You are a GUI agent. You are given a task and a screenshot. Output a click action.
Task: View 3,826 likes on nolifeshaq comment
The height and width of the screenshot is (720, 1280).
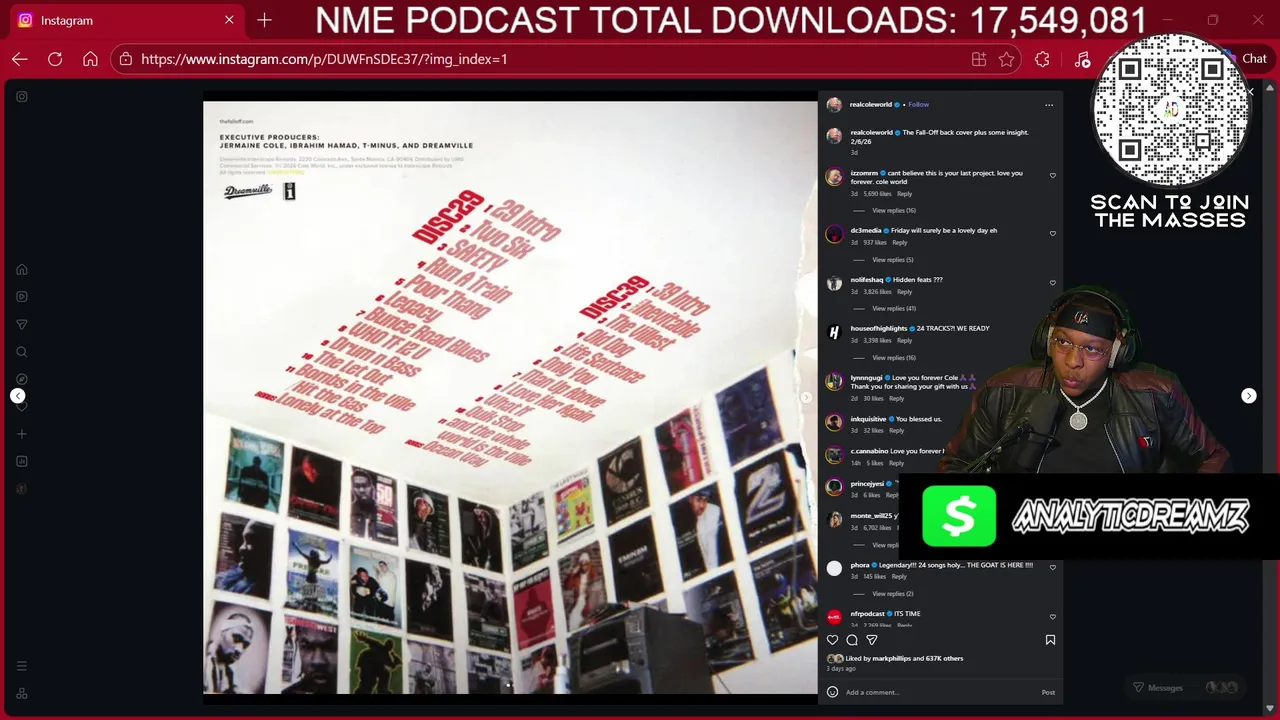[877, 291]
